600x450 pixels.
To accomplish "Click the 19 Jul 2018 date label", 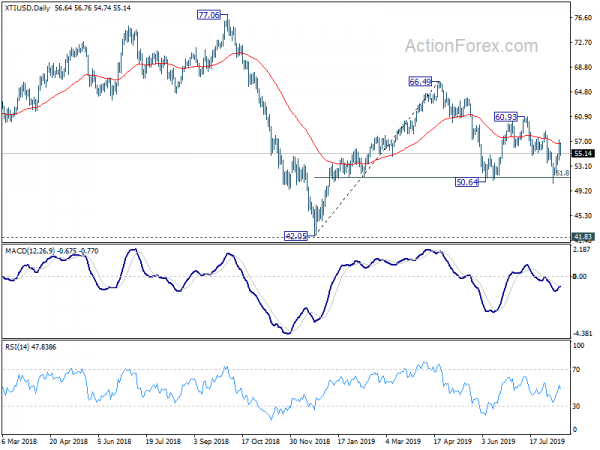I will pos(163,442).
